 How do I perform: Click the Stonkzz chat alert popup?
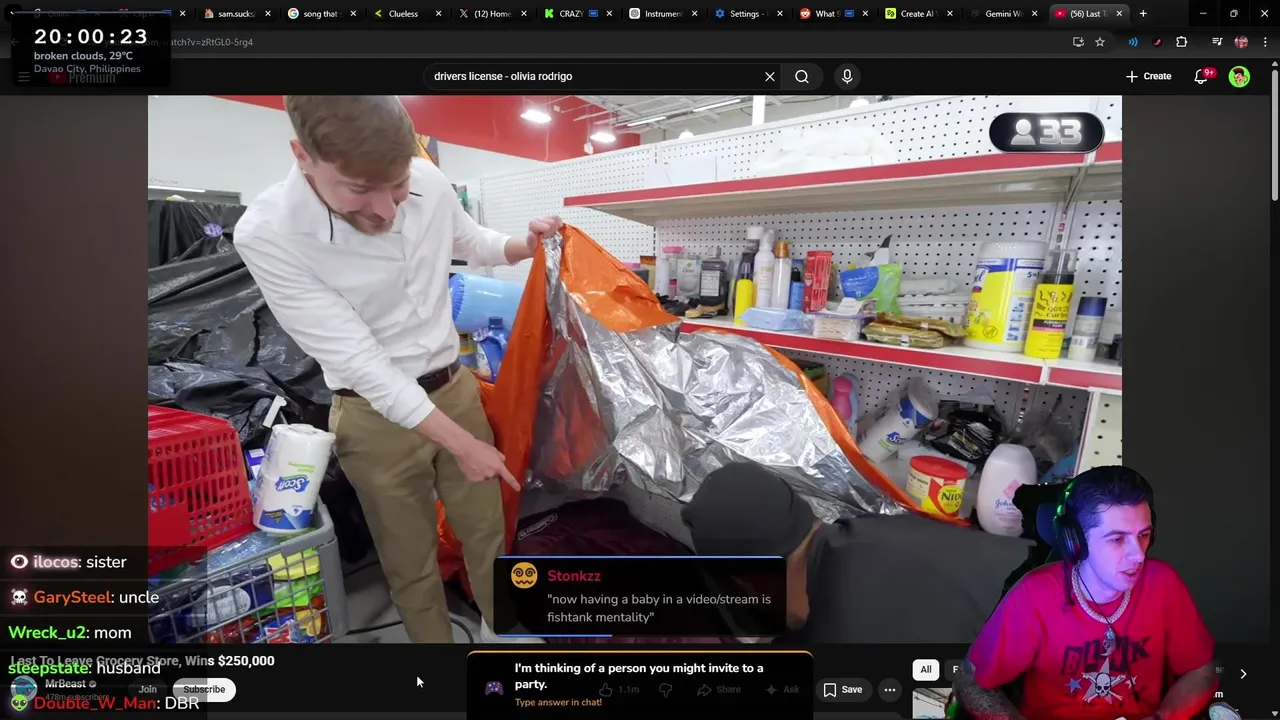click(x=639, y=596)
